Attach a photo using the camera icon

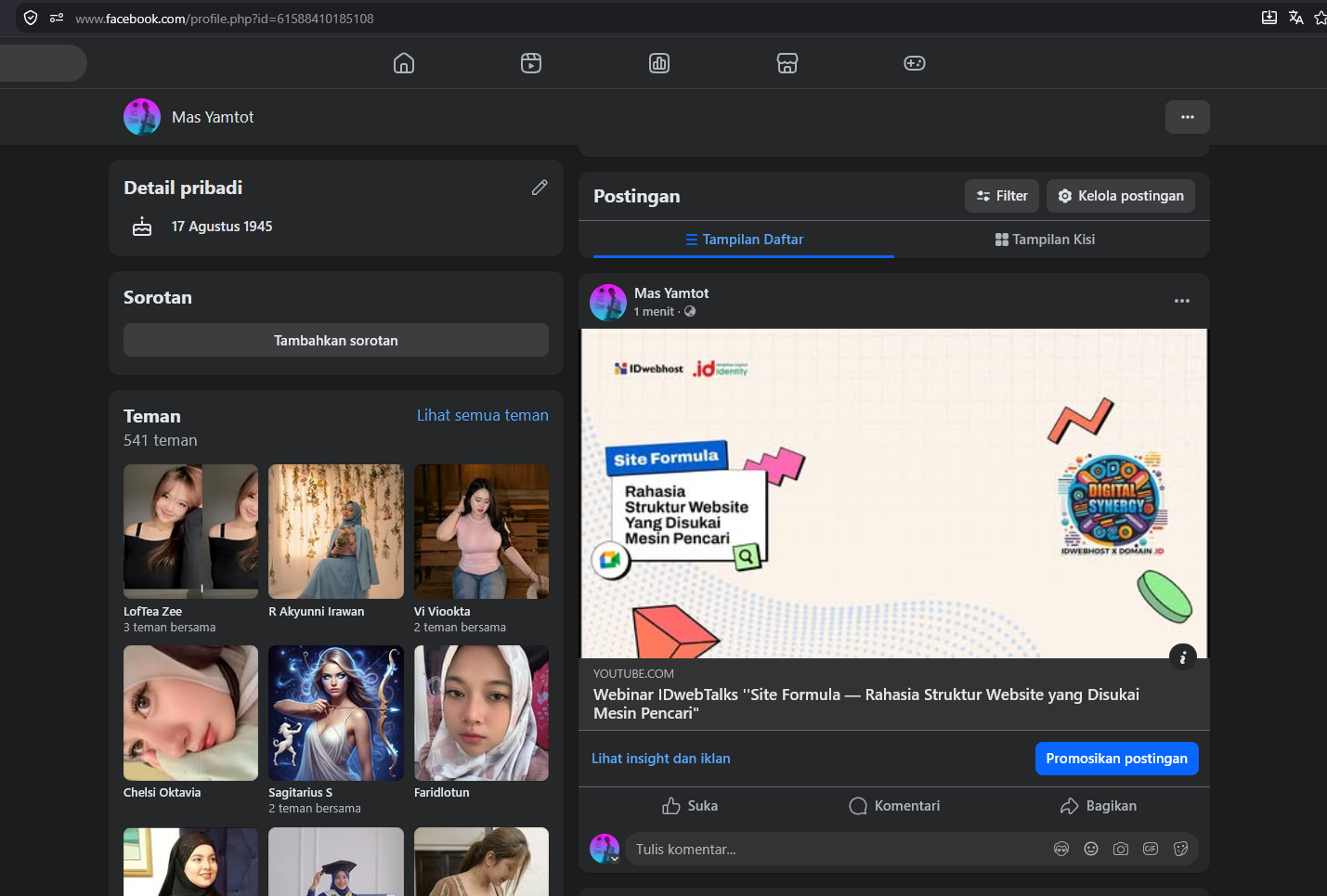(x=1121, y=849)
